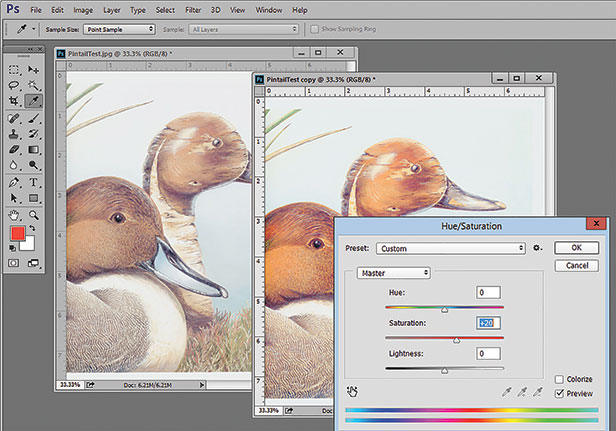
Task: Click the Lightness value input field
Action: (x=488, y=353)
